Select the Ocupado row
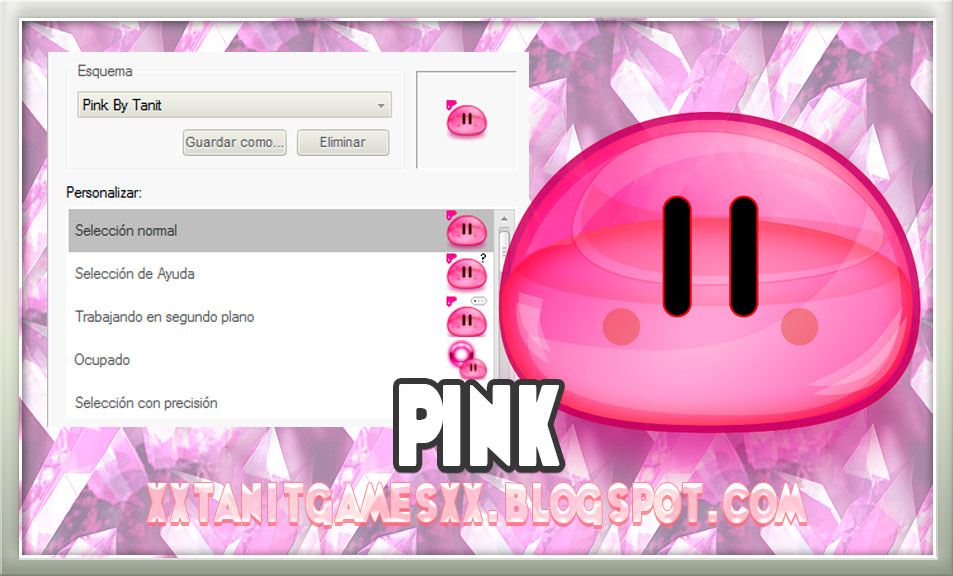 (x=283, y=360)
